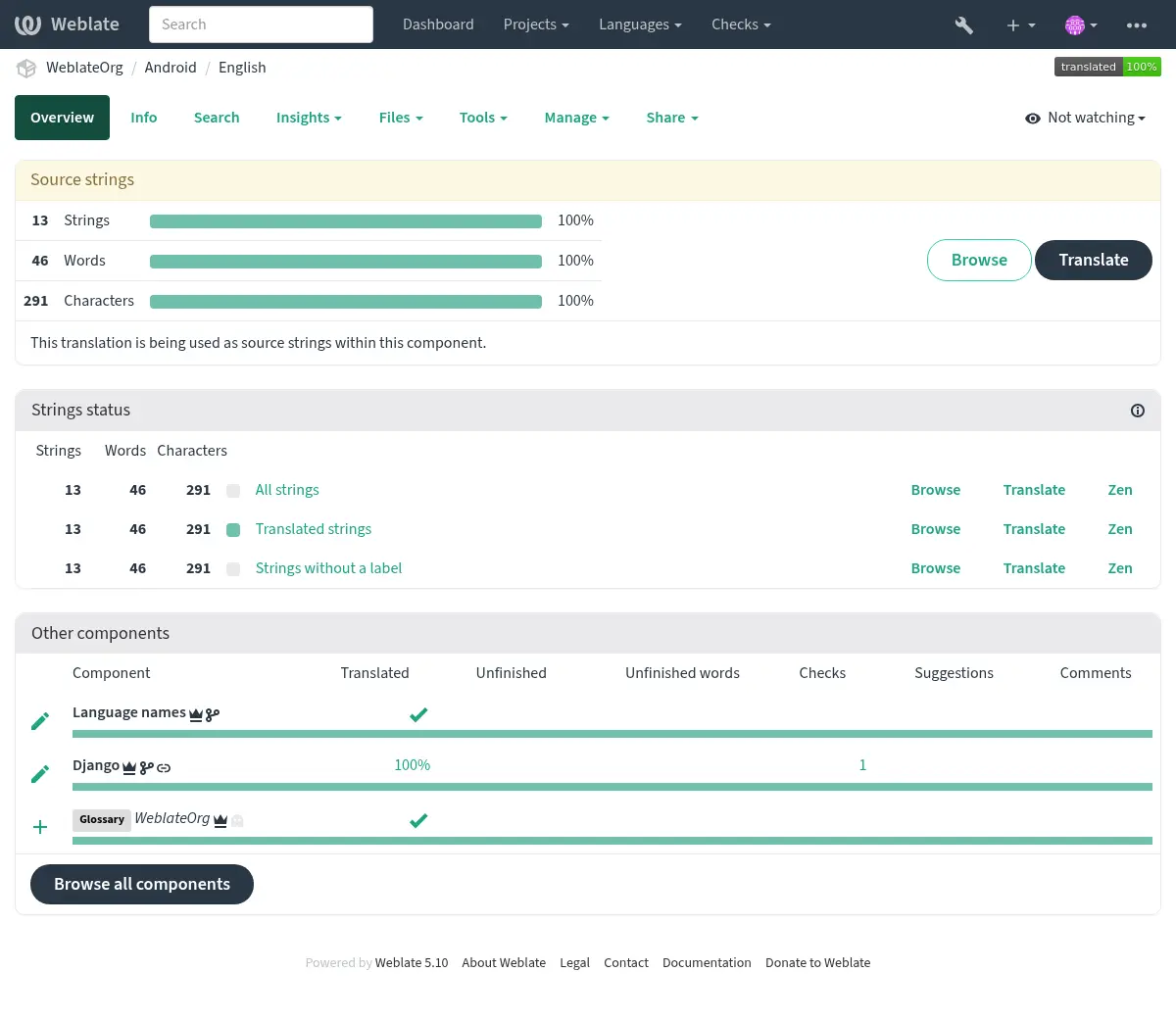This screenshot has width=1176, height=1021.
Task: Click WeblateOrg in the breadcrumb
Action: [84, 68]
